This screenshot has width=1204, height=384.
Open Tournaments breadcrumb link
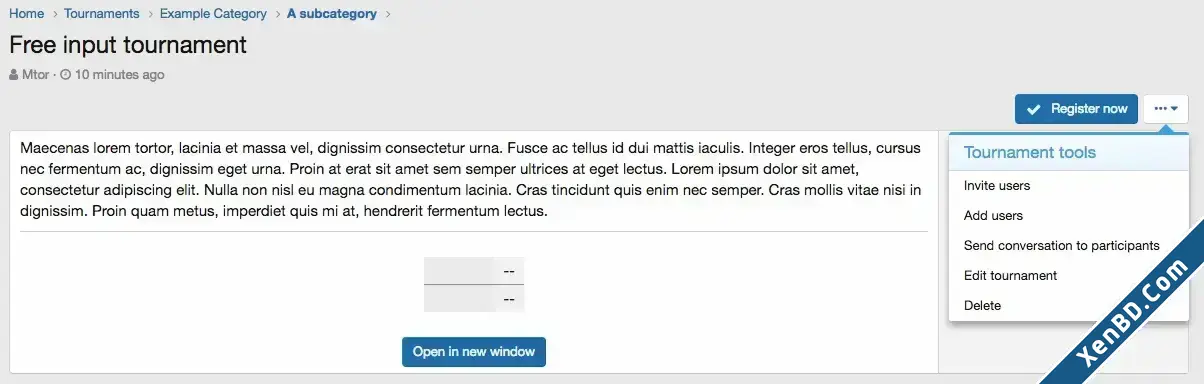click(x=102, y=14)
